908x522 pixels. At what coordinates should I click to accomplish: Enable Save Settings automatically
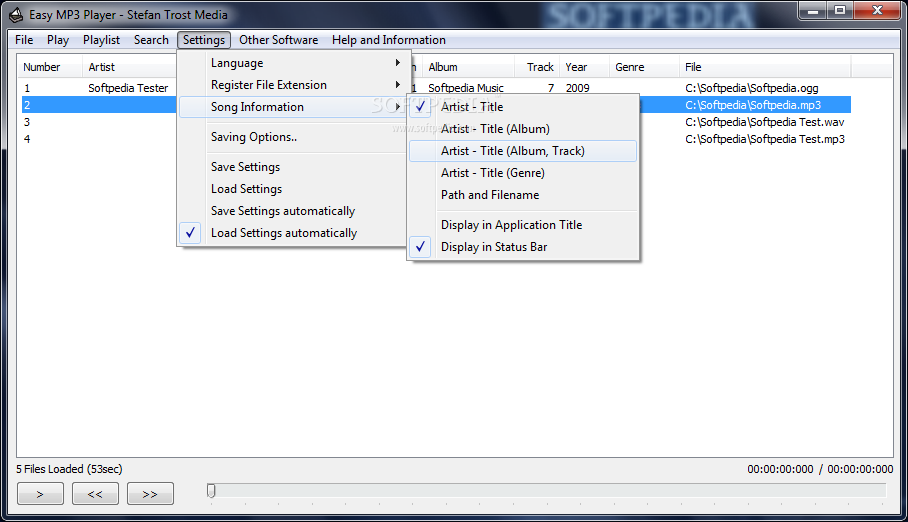[x=292, y=211]
